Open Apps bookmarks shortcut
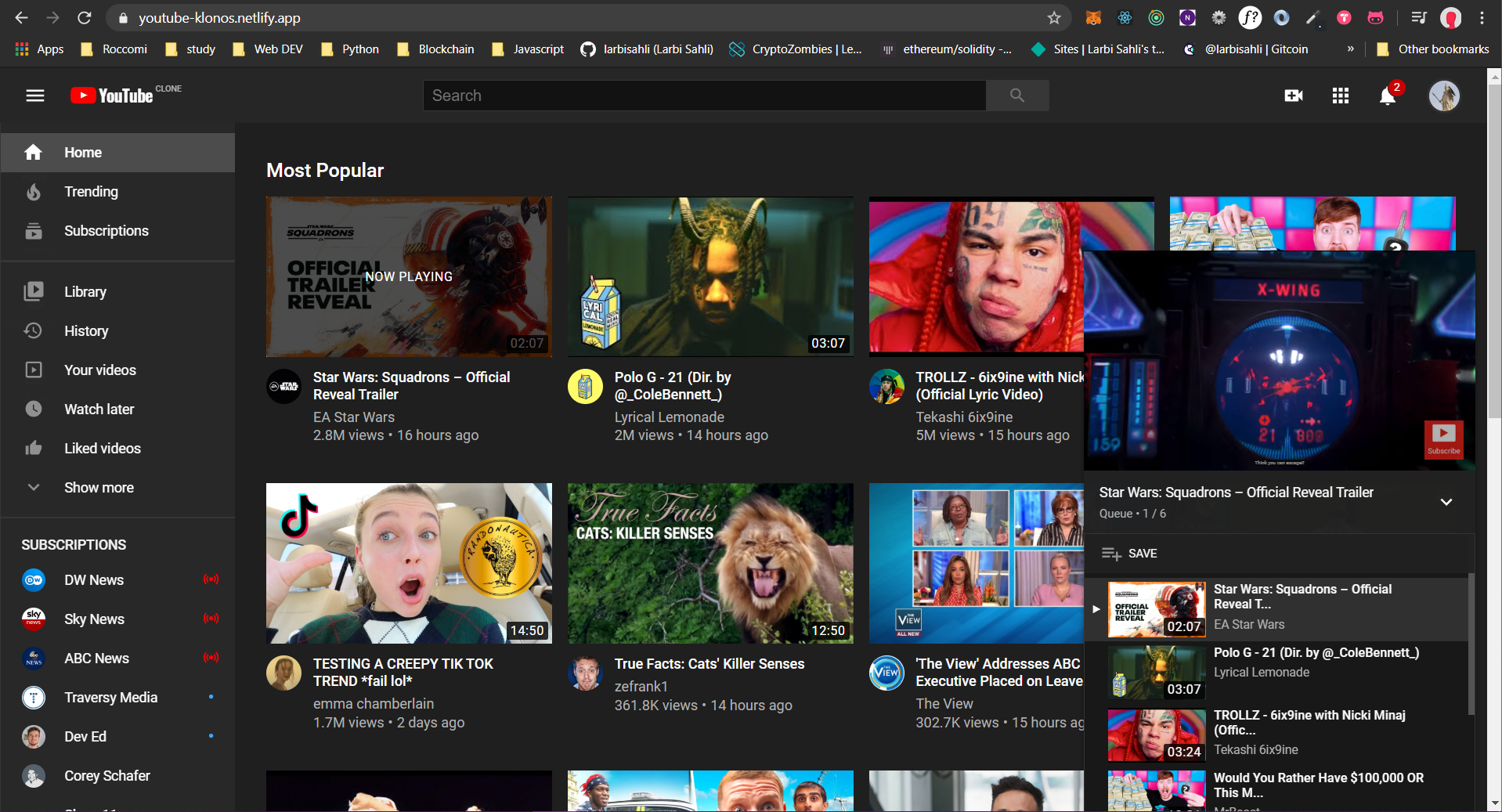 coord(40,49)
